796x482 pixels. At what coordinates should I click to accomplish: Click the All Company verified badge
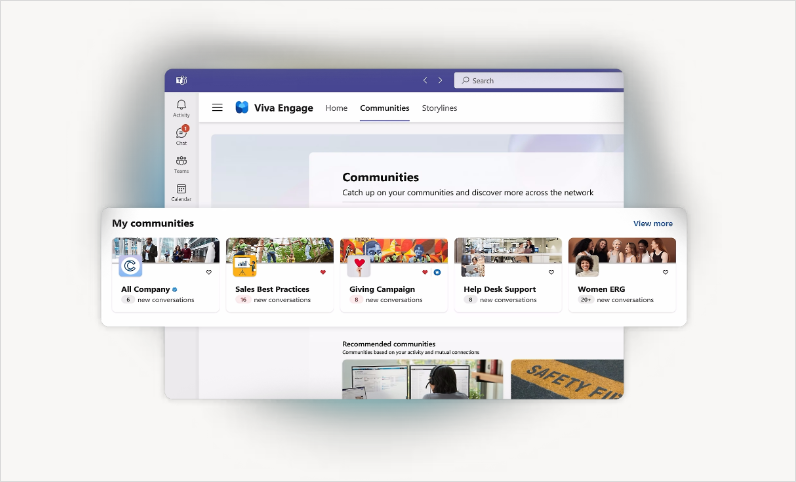(x=175, y=290)
